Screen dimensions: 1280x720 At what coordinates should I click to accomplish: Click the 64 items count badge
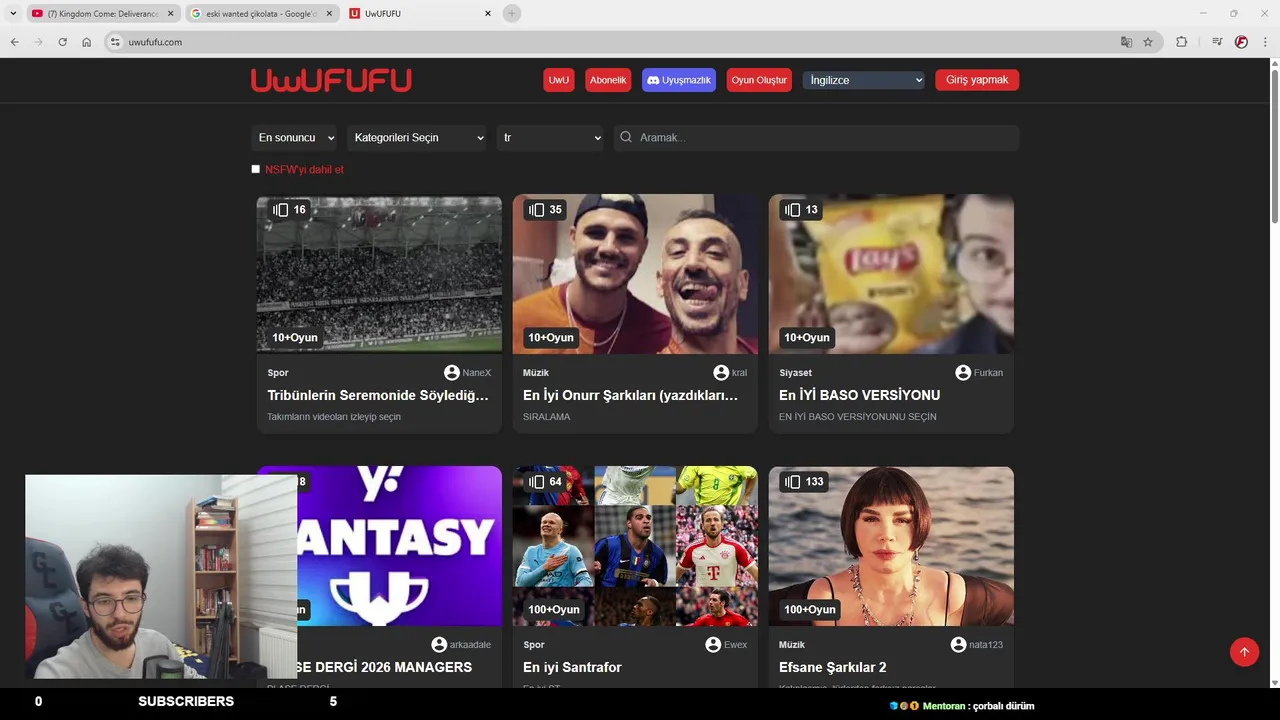tap(546, 482)
